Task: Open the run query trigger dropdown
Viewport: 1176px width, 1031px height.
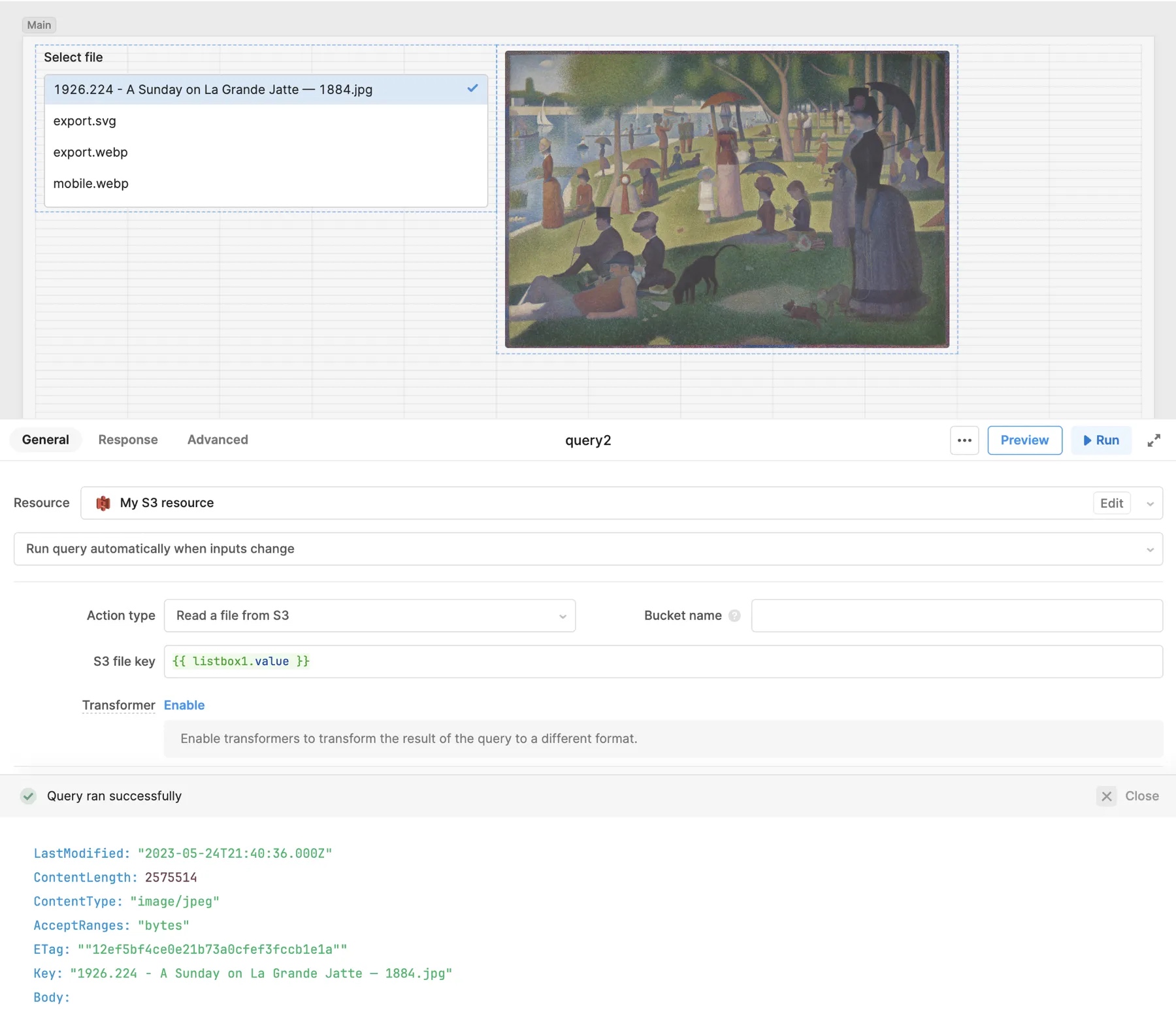Action: pos(588,549)
